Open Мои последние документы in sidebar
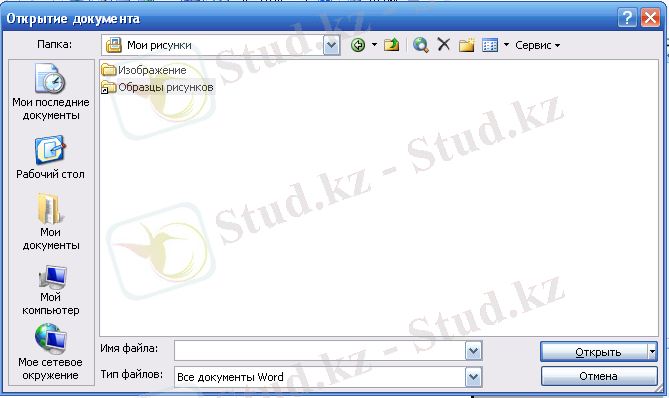 [x=51, y=92]
